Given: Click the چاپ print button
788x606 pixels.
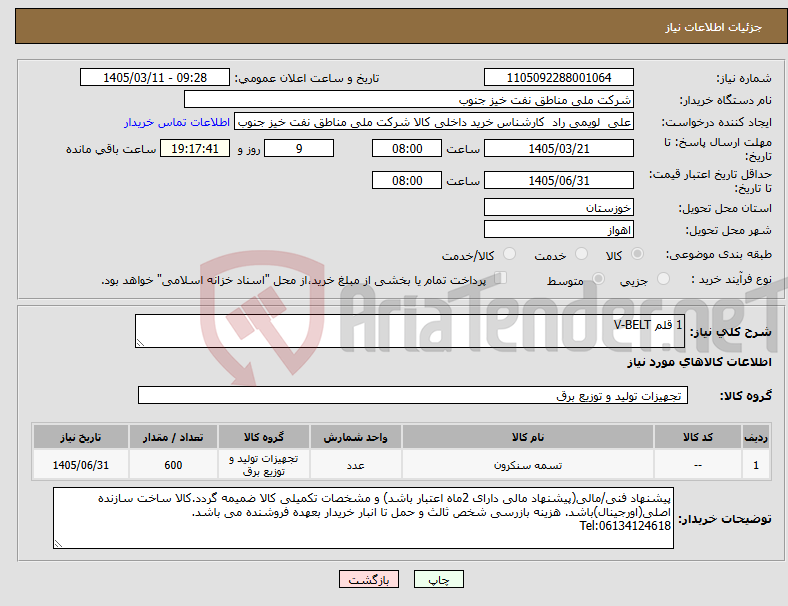Looking at the screenshot, I should (x=438, y=579).
